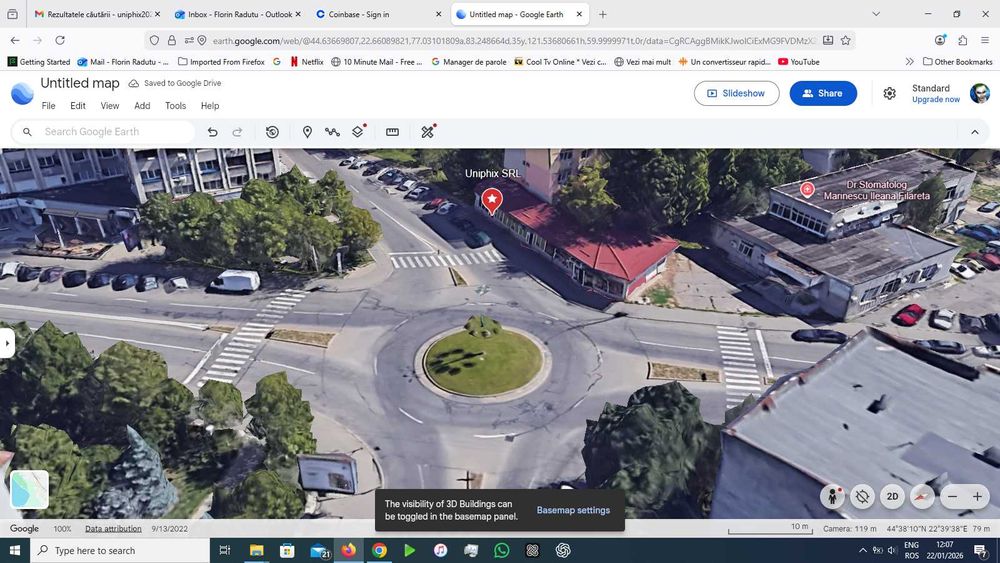Click the Saved to Google Drive cloud icon
Viewport: 1000px width, 563px height.
pos(133,84)
